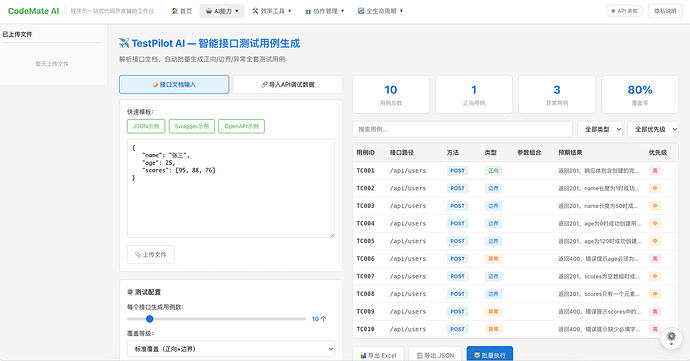690x361 pixels.
Task: Select the TC003 case ID
Action: pos(365,206)
